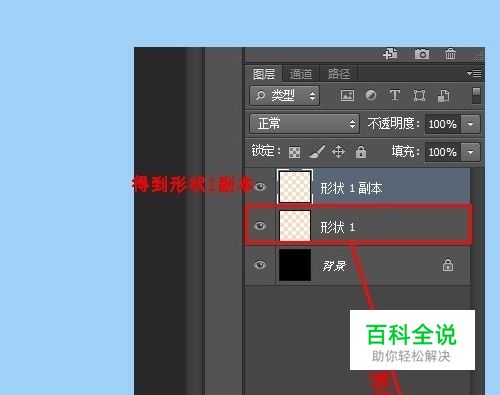Open the 正常 blend mode dropdown

tap(304, 124)
